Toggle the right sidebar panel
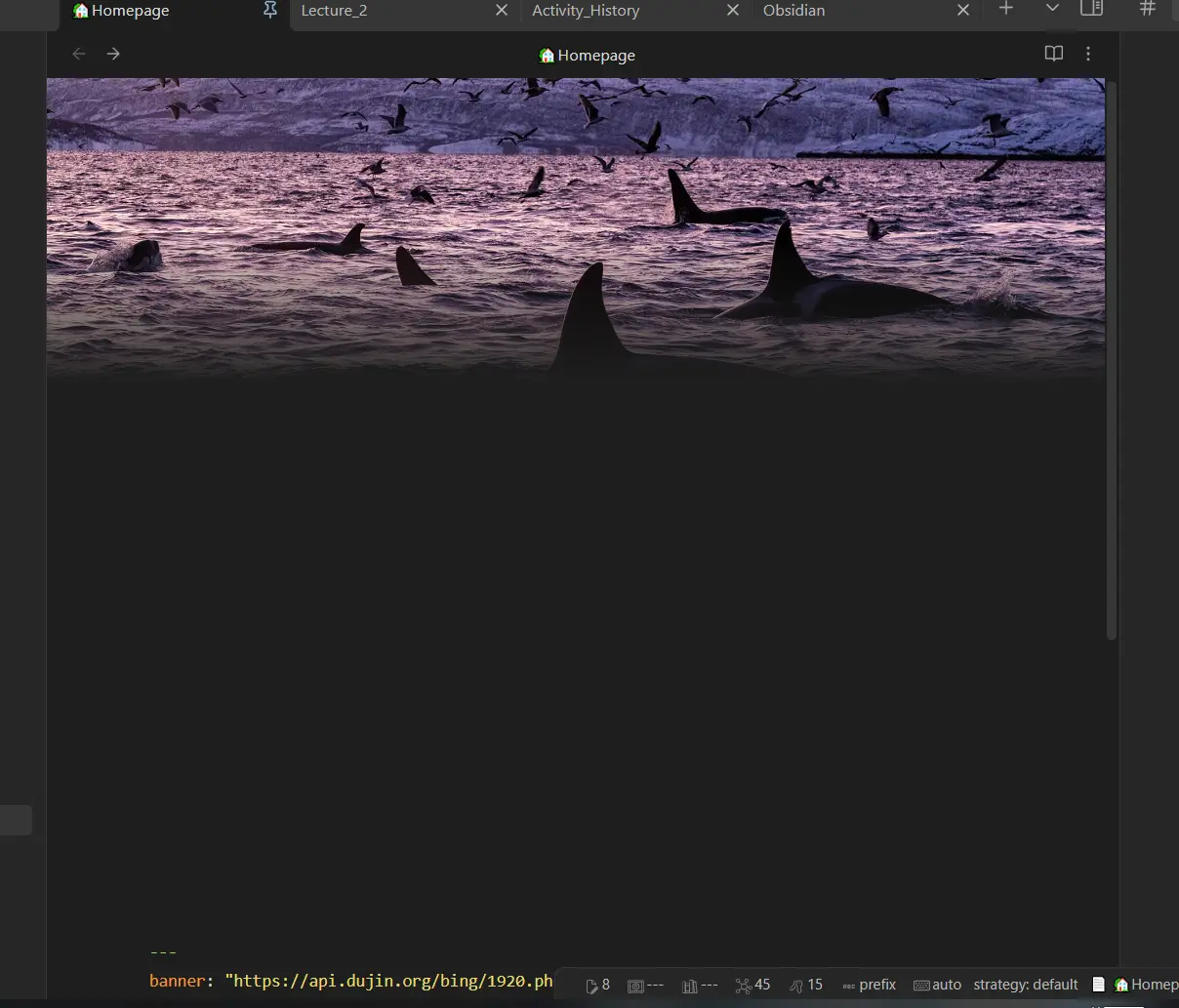The width and height of the screenshot is (1179, 1008). [1092, 9]
